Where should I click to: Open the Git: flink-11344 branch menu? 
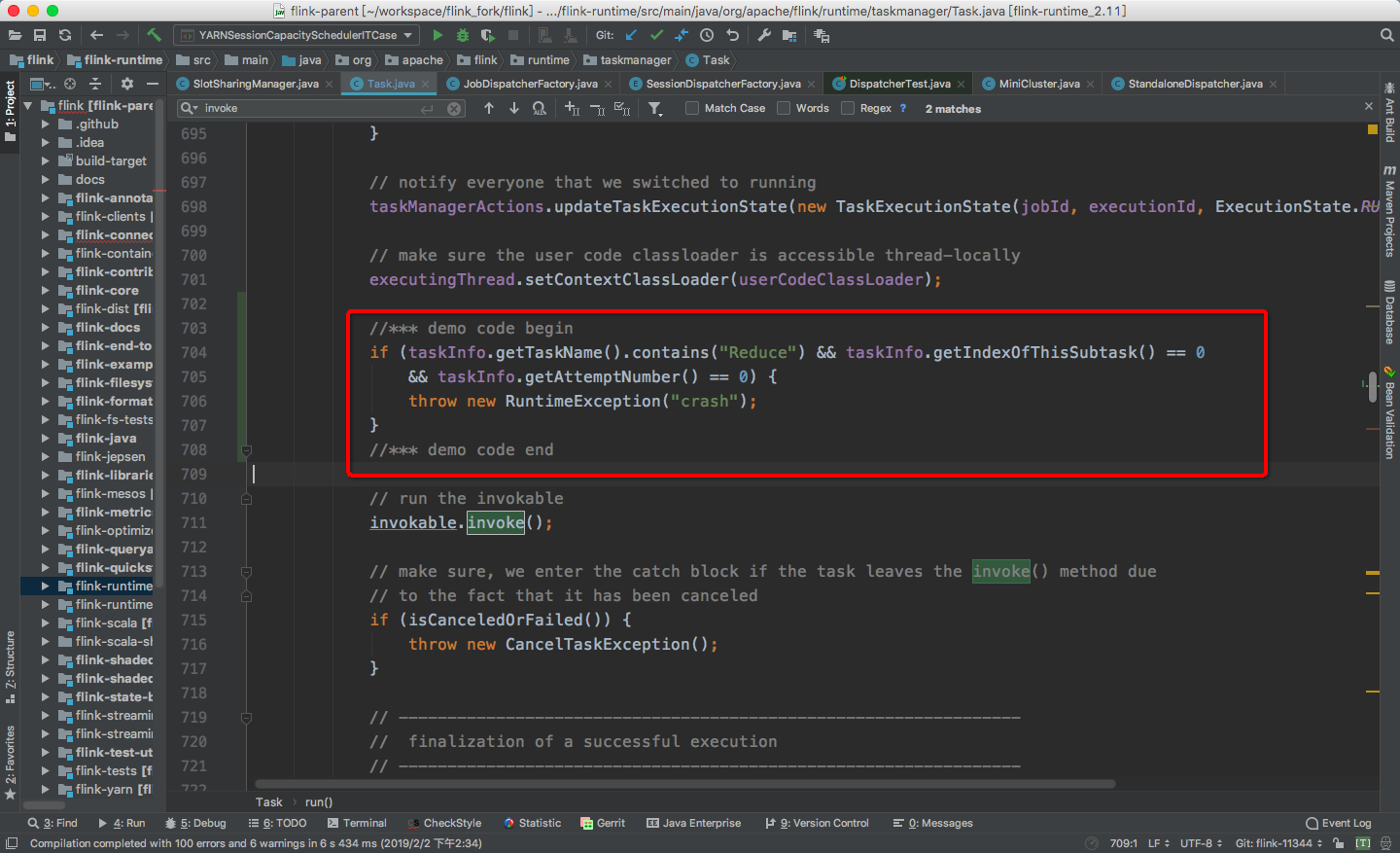click(1278, 843)
